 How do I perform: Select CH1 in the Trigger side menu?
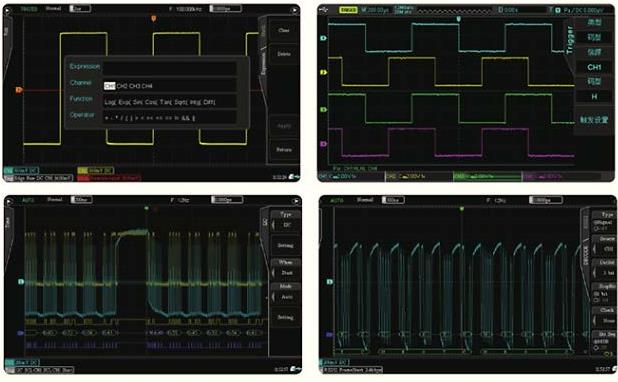tap(594, 67)
